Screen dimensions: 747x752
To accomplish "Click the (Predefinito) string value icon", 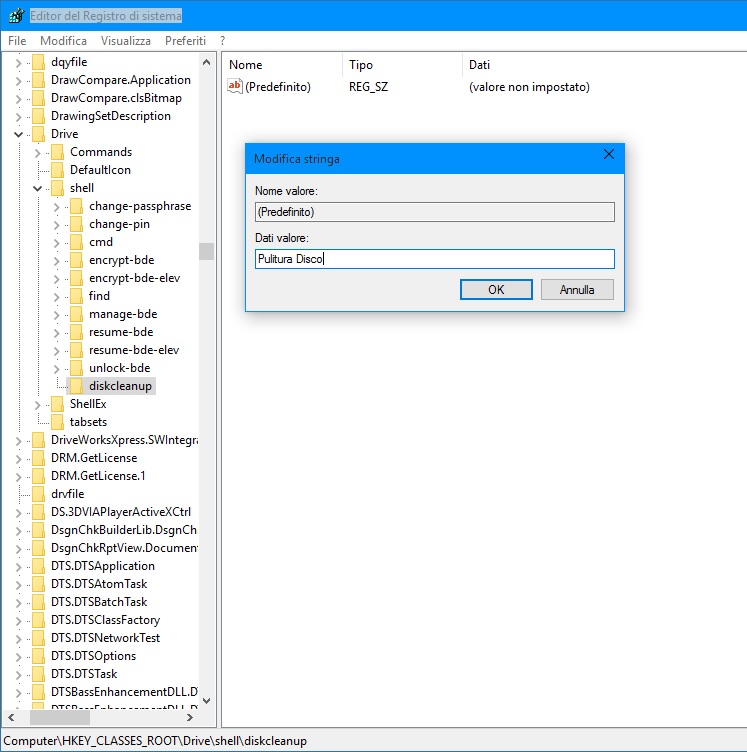I will 235,87.
